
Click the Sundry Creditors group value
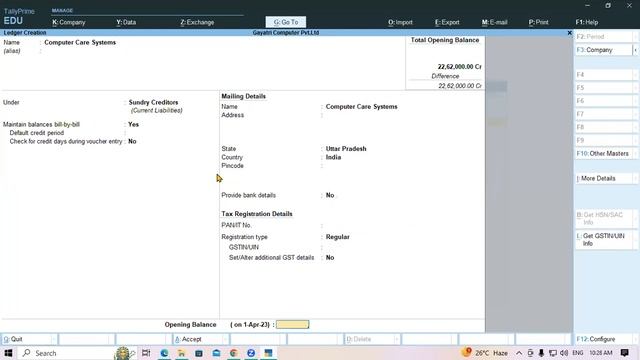coord(153,102)
